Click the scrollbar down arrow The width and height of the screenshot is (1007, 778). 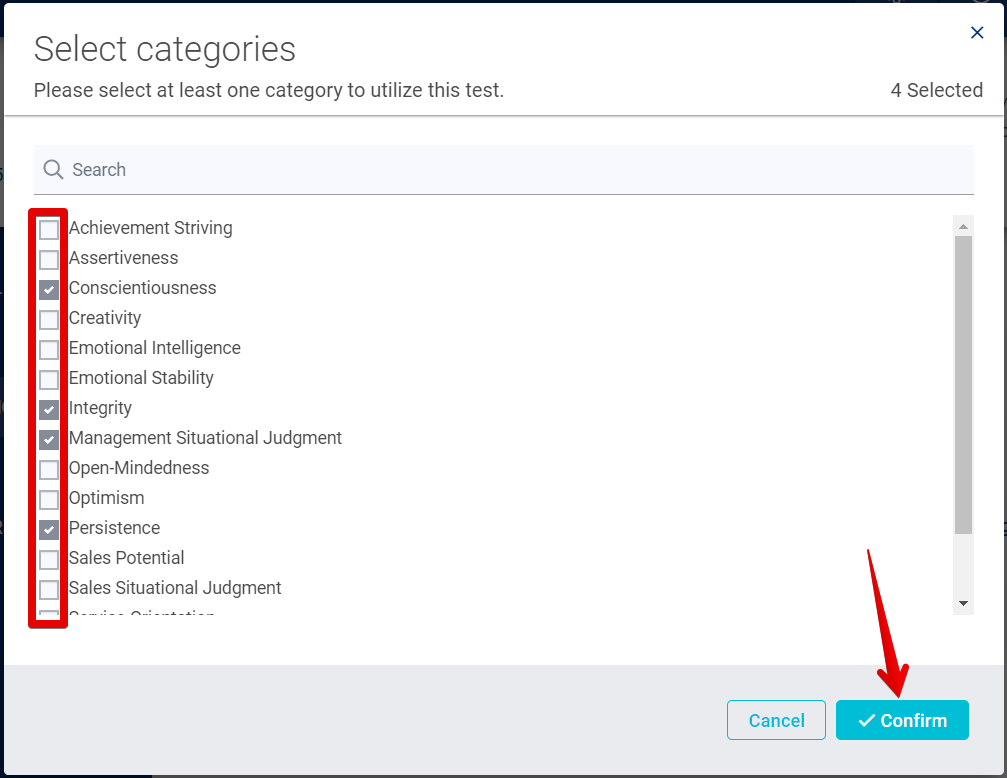point(963,603)
